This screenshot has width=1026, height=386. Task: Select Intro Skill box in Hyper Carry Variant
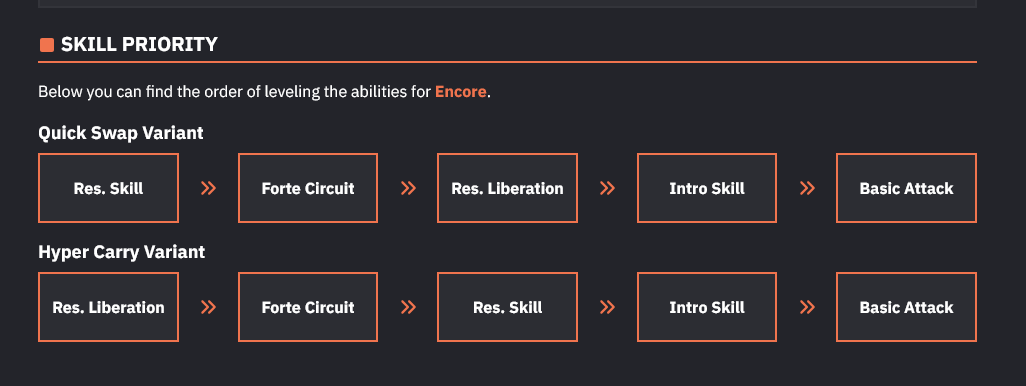[x=707, y=307]
